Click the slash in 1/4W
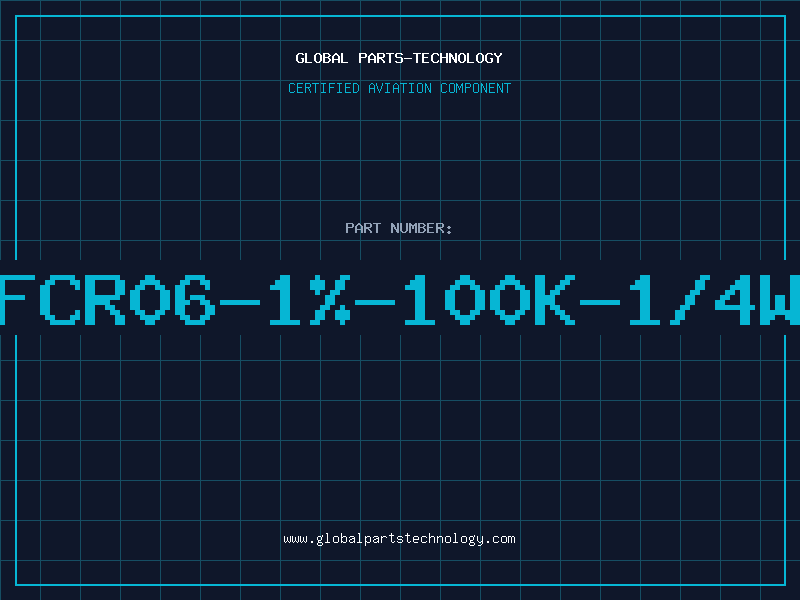 pos(690,300)
